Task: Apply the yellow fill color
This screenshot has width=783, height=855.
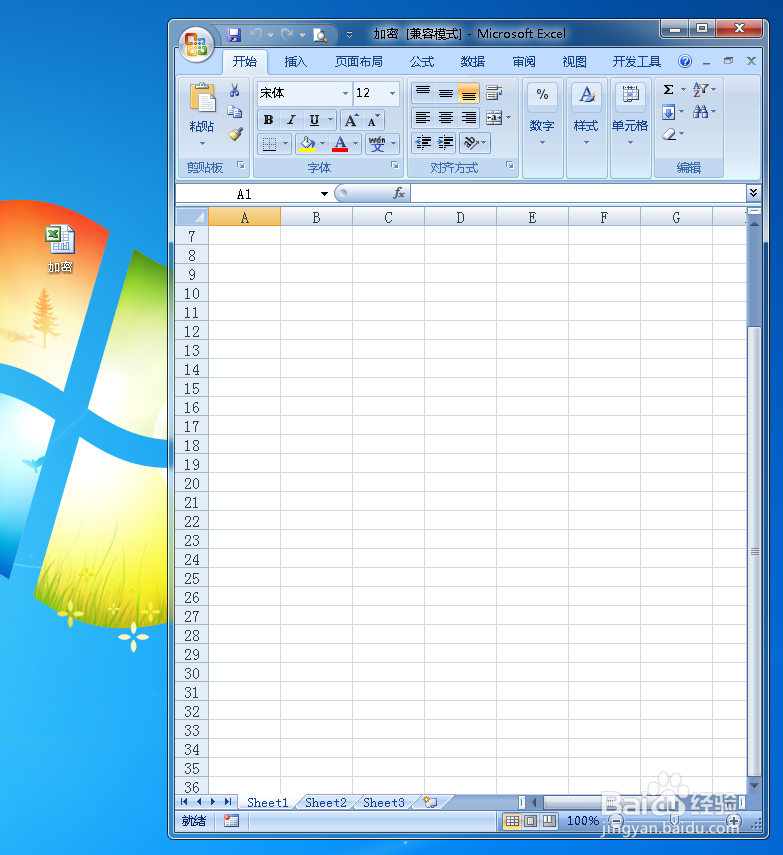Action: point(307,144)
